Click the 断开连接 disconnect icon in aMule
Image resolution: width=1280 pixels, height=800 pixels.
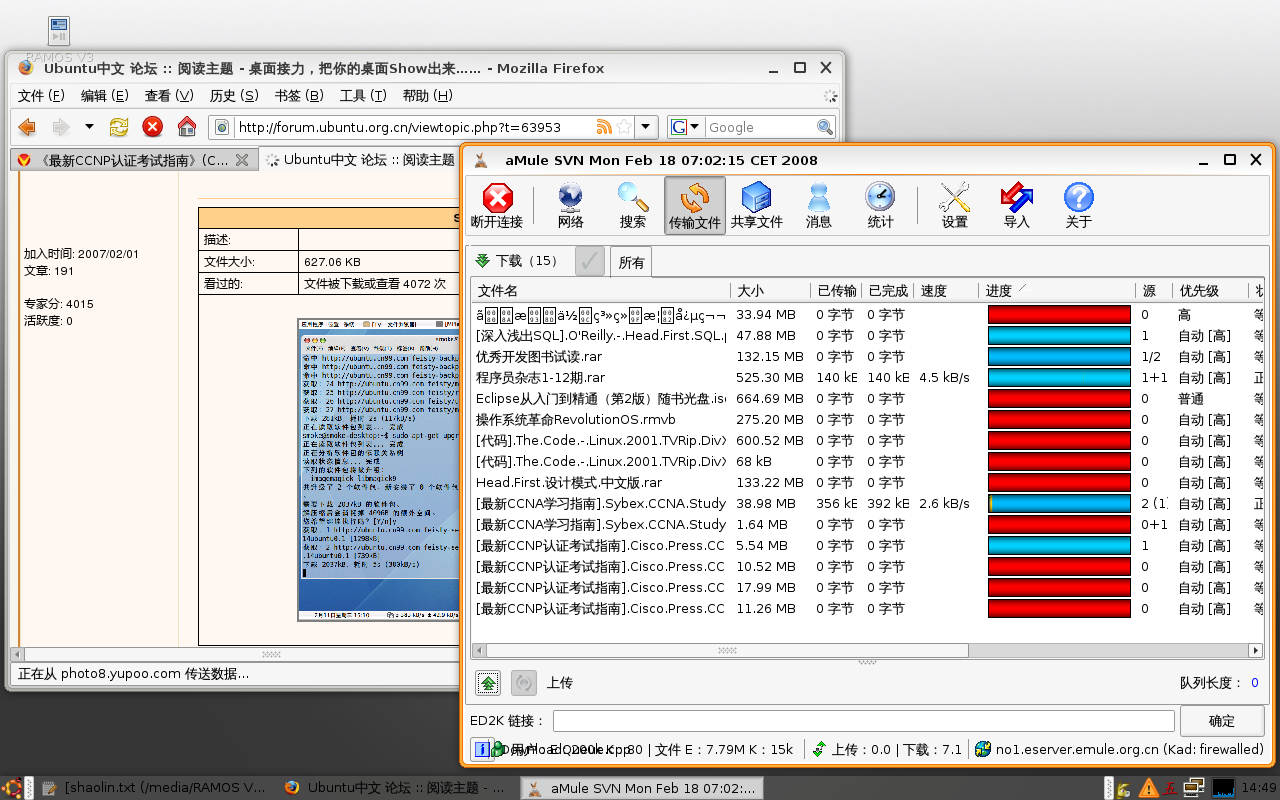click(497, 197)
